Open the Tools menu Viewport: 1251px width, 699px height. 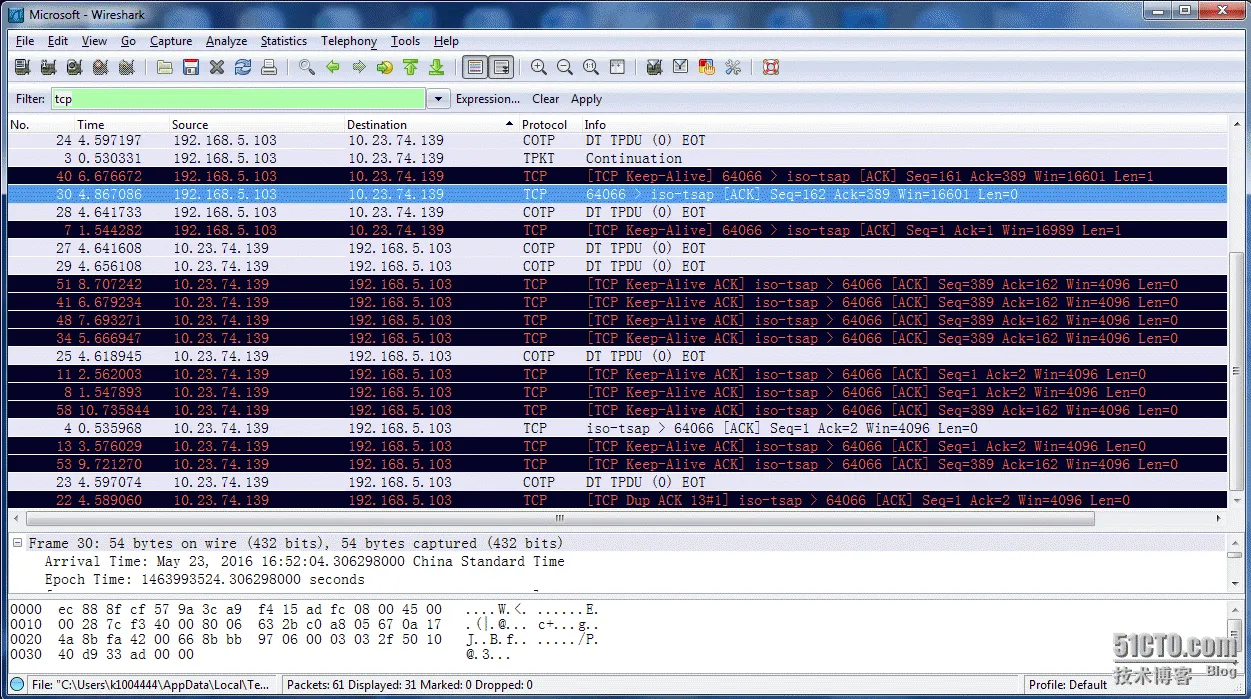coord(405,41)
